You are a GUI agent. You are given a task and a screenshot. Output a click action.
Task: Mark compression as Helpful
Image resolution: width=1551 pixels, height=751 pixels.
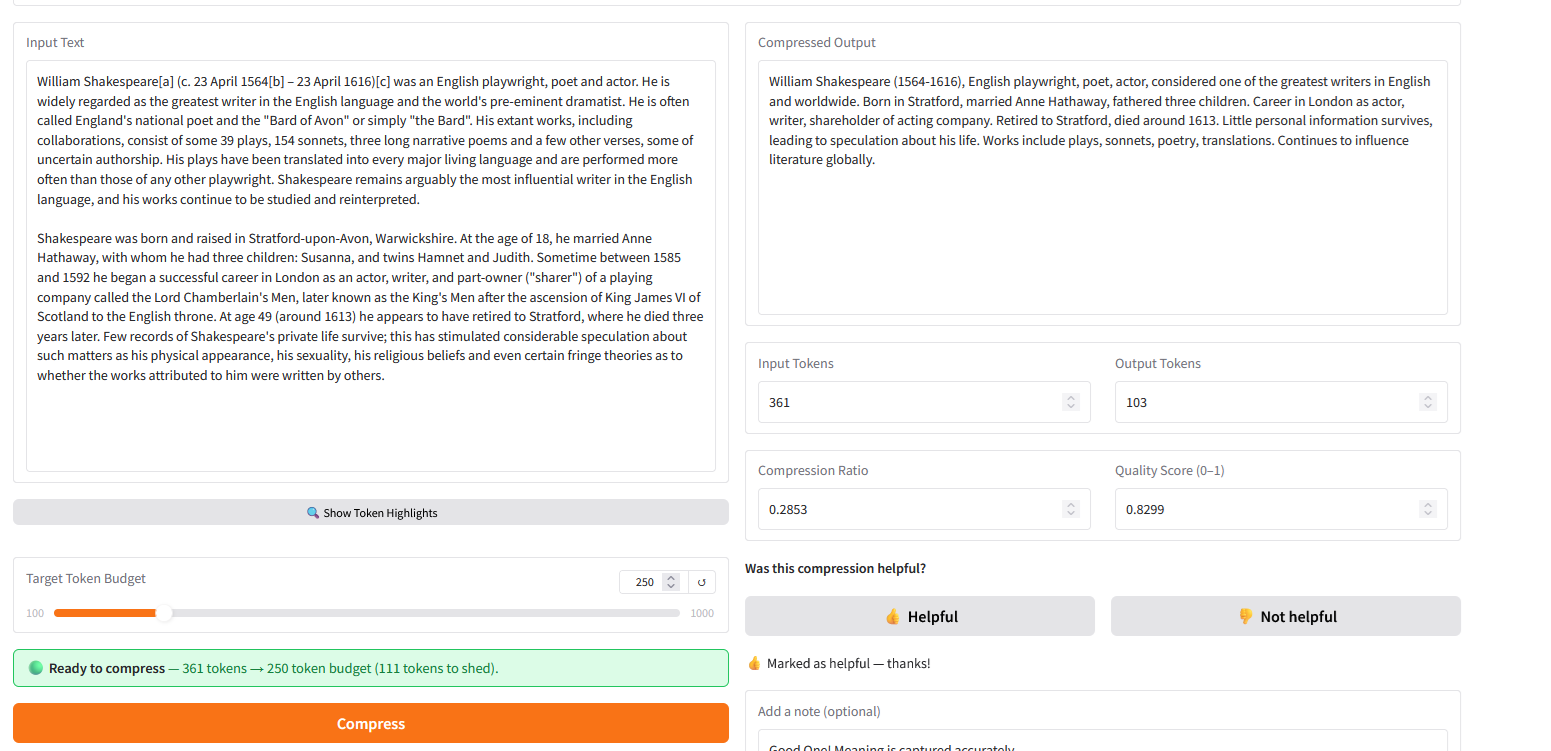[919, 616]
